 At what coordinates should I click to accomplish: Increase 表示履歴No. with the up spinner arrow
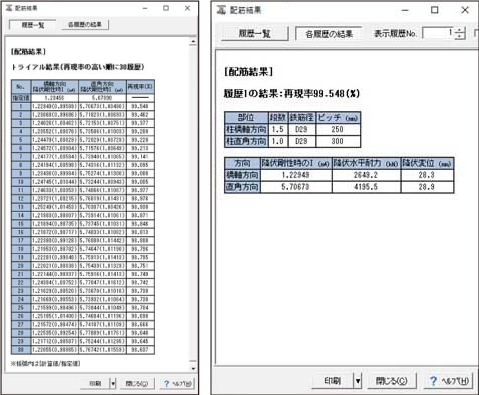point(460,30)
